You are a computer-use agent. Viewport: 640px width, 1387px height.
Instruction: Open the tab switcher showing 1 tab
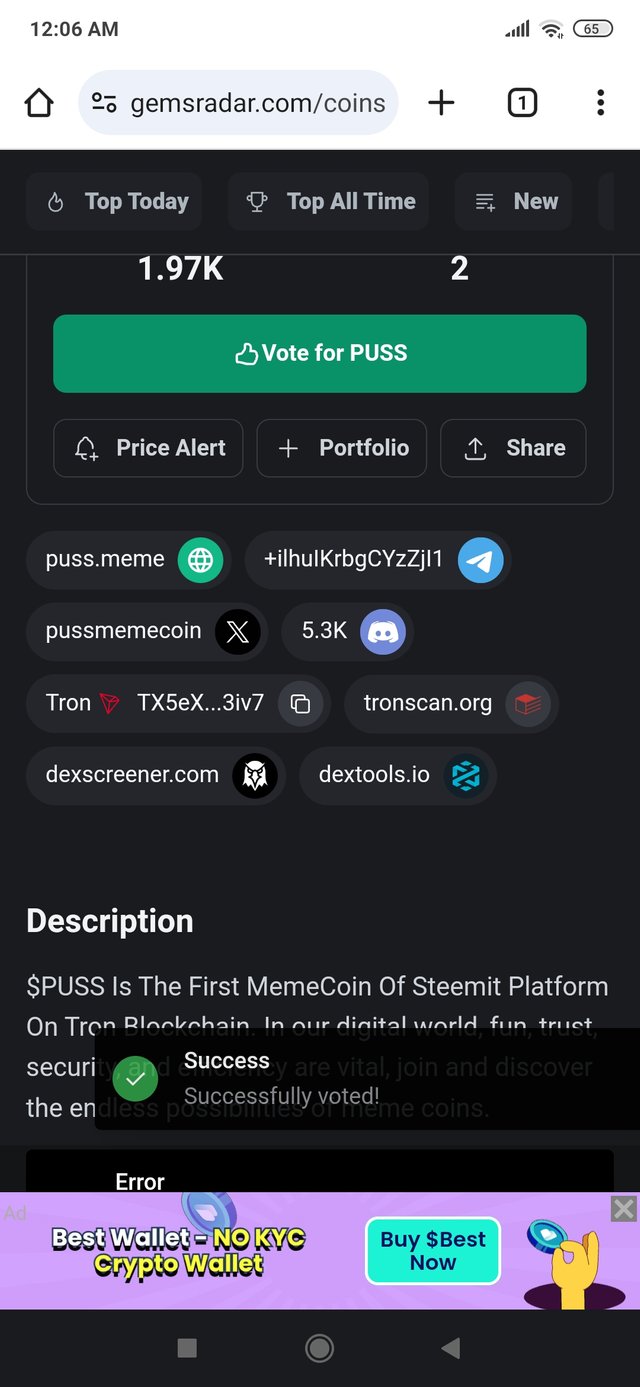(522, 102)
